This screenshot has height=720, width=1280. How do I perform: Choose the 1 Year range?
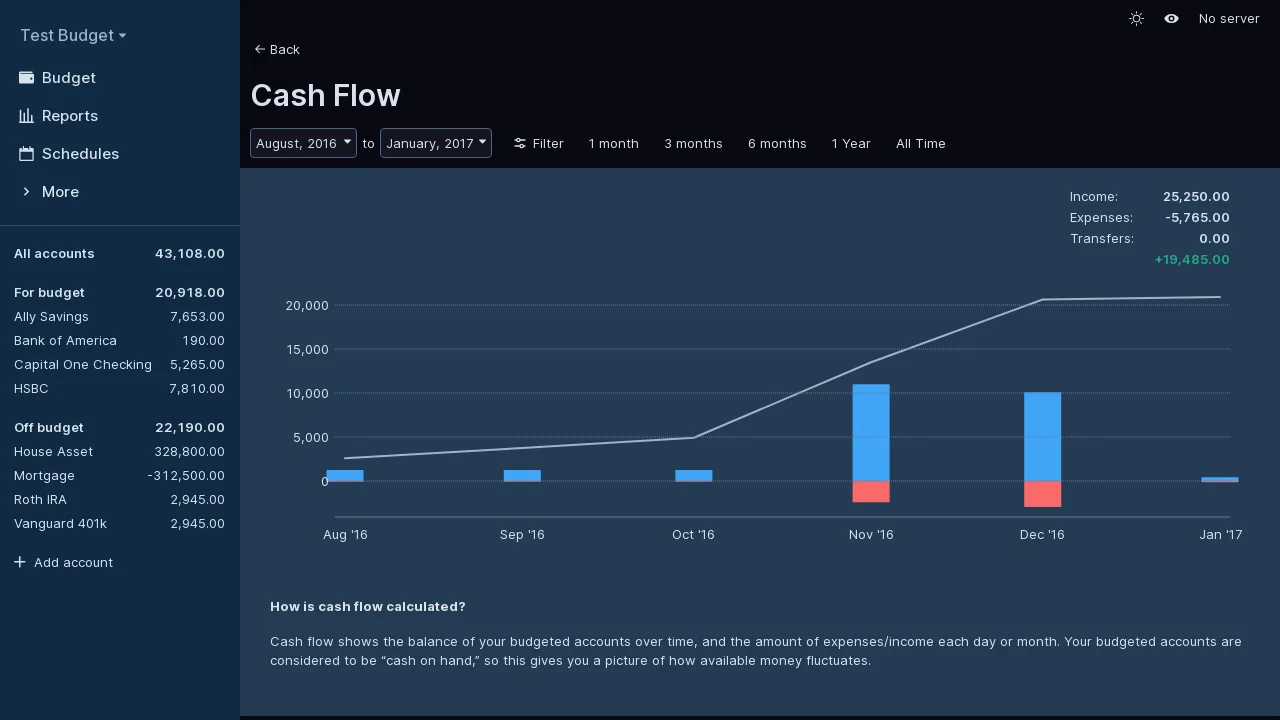point(851,144)
